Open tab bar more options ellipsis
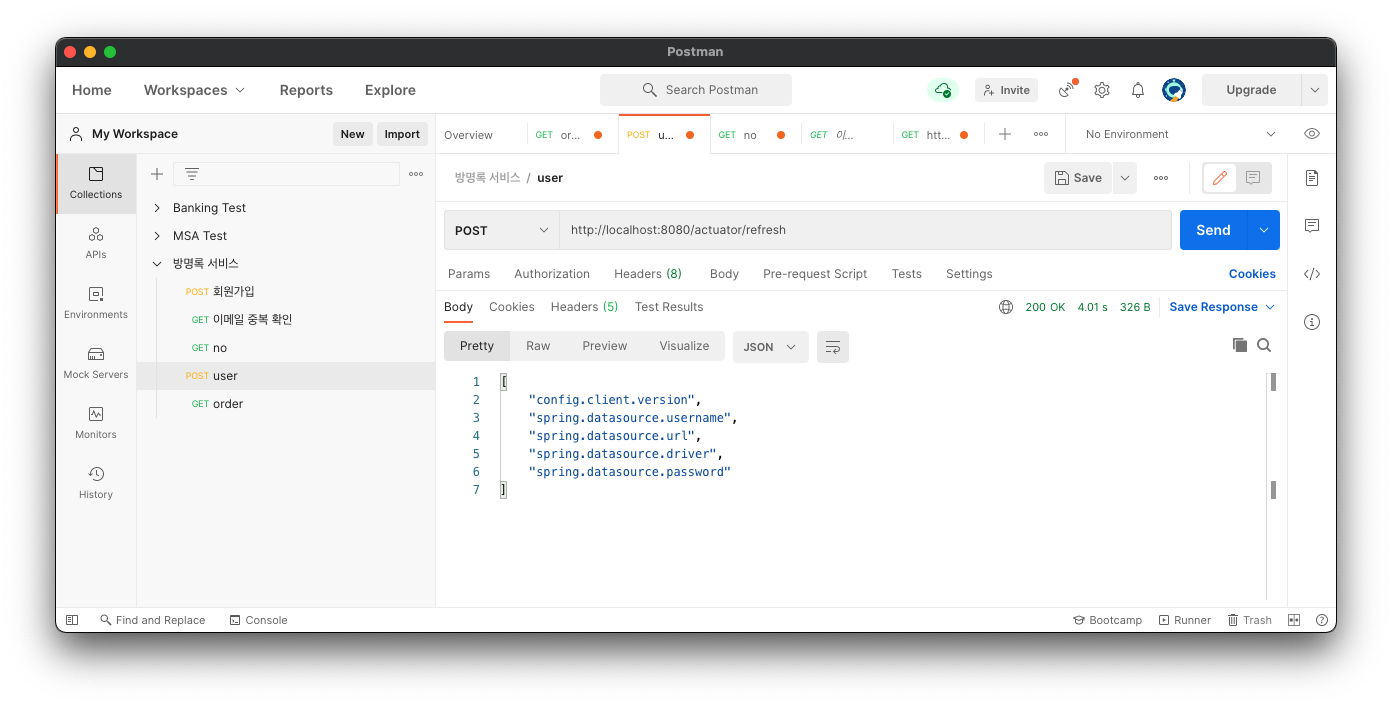1392x706 pixels. point(1041,134)
